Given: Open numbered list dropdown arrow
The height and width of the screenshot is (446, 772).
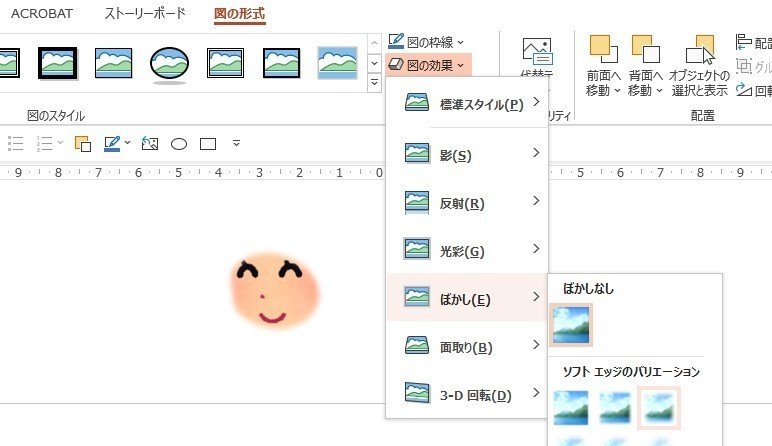Looking at the screenshot, I should tap(61, 143).
